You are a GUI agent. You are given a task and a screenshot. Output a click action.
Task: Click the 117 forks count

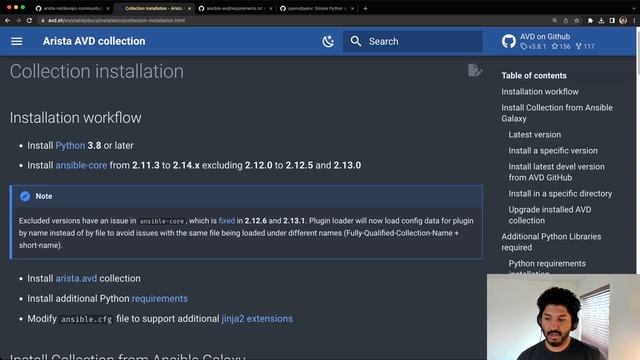(x=585, y=47)
